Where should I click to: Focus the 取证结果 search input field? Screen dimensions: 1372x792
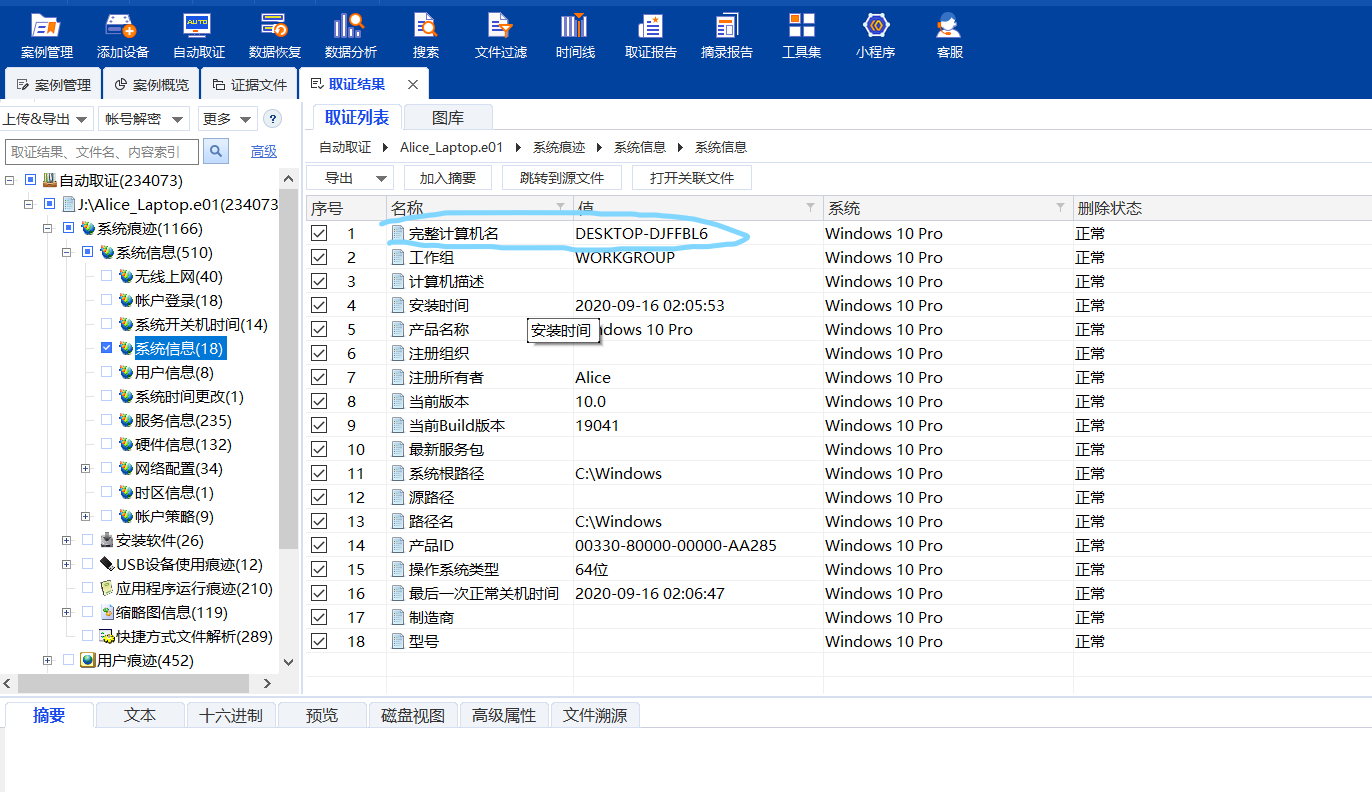tap(103, 151)
